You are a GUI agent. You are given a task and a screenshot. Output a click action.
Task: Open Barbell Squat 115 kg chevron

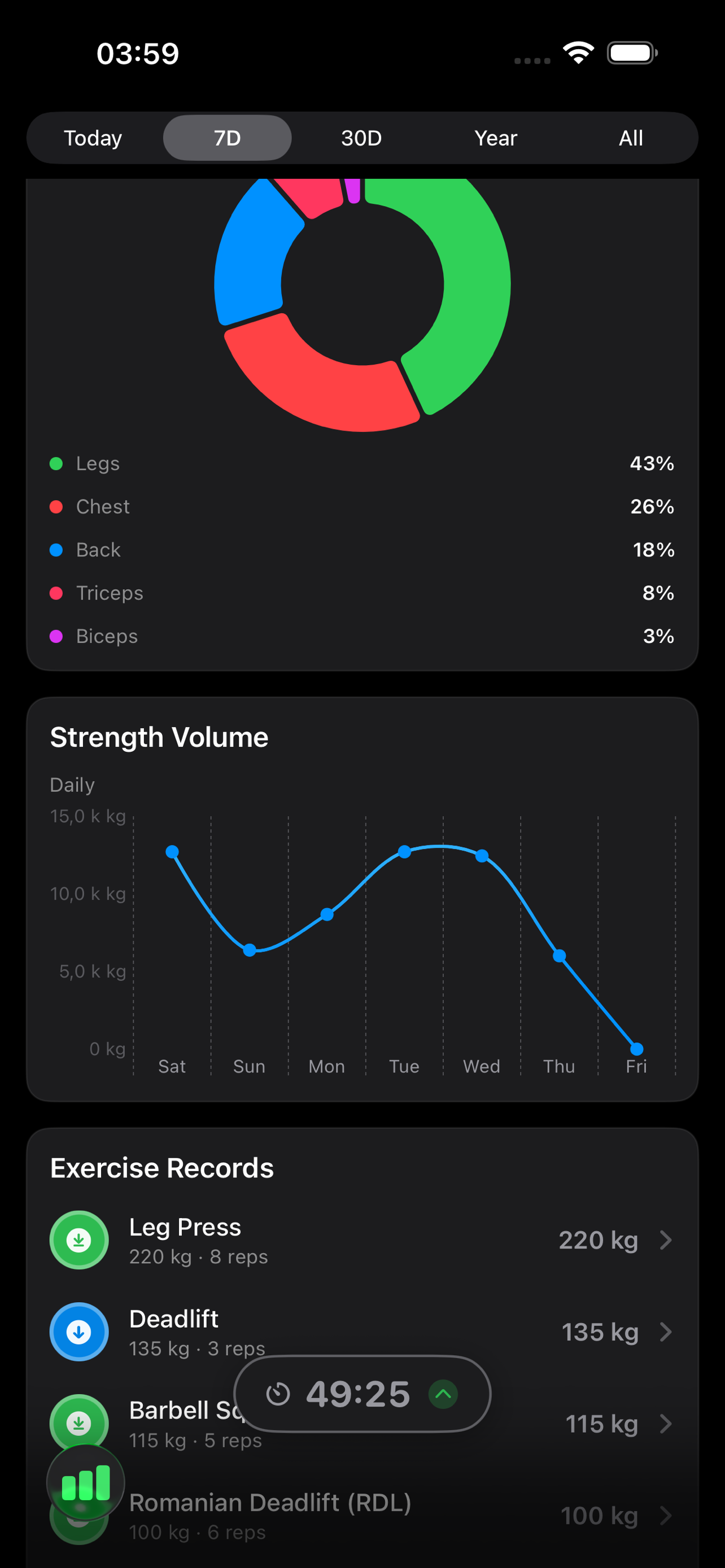point(666,1423)
